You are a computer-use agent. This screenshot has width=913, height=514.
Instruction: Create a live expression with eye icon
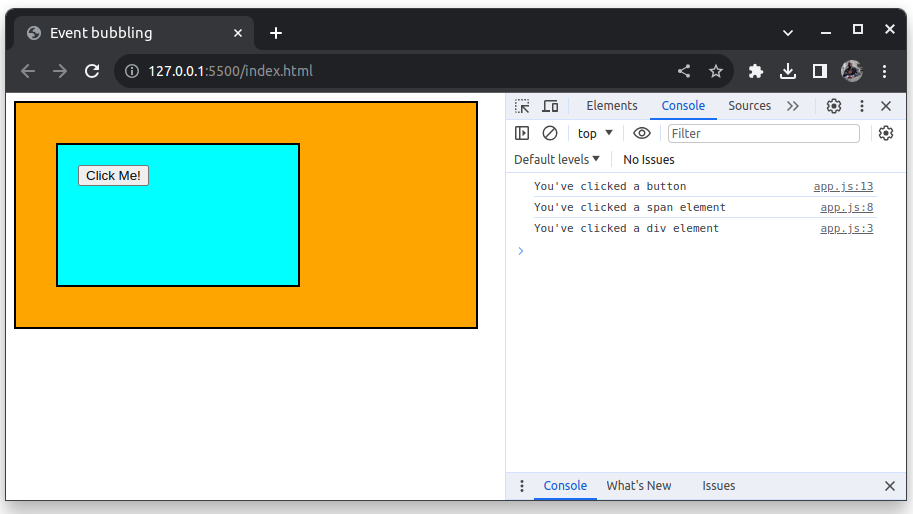click(642, 133)
